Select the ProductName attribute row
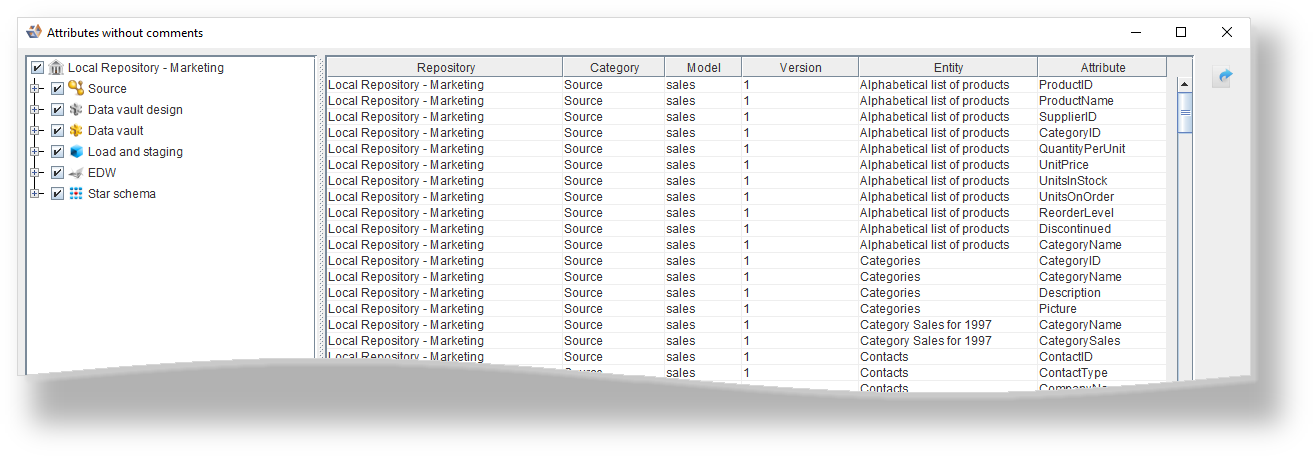1314x457 pixels. tap(1076, 101)
